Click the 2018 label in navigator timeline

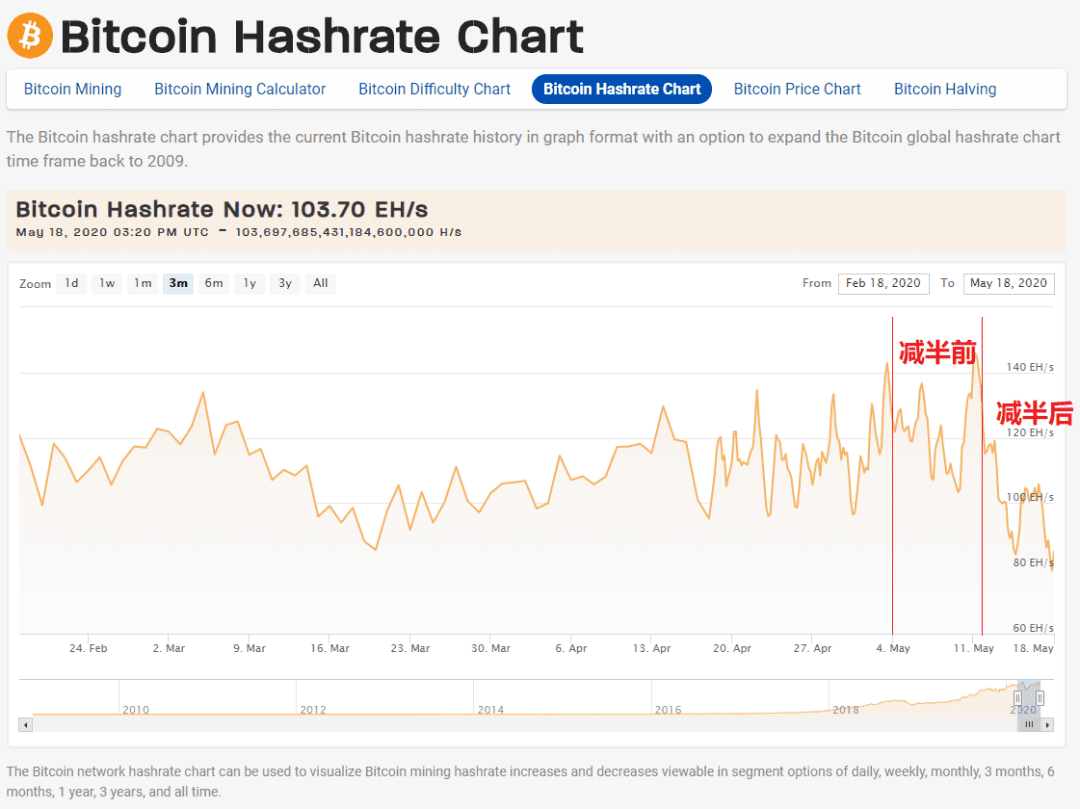[x=846, y=709]
